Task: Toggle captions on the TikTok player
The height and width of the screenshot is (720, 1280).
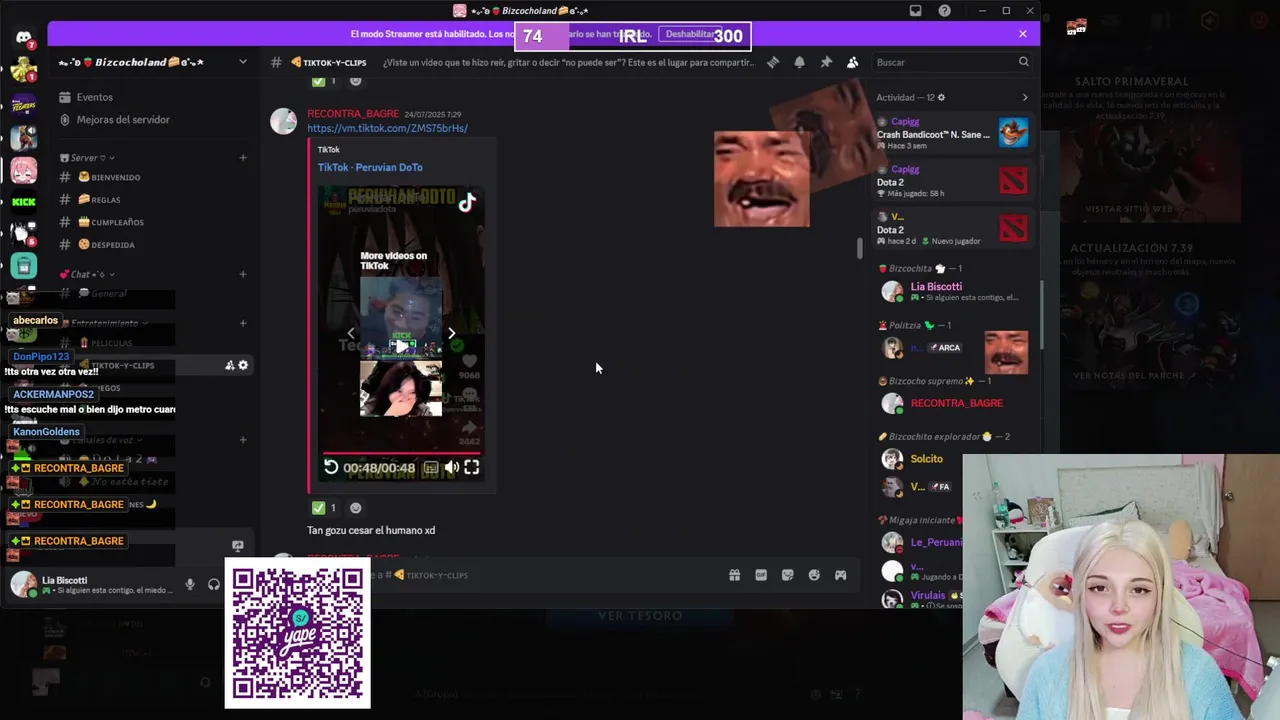Action: click(431, 467)
